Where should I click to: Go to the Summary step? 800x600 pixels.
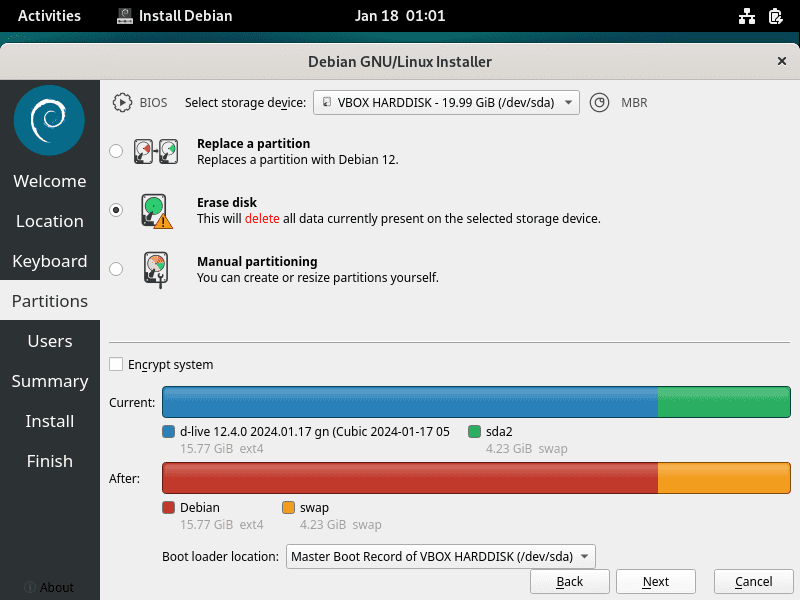[x=50, y=381]
